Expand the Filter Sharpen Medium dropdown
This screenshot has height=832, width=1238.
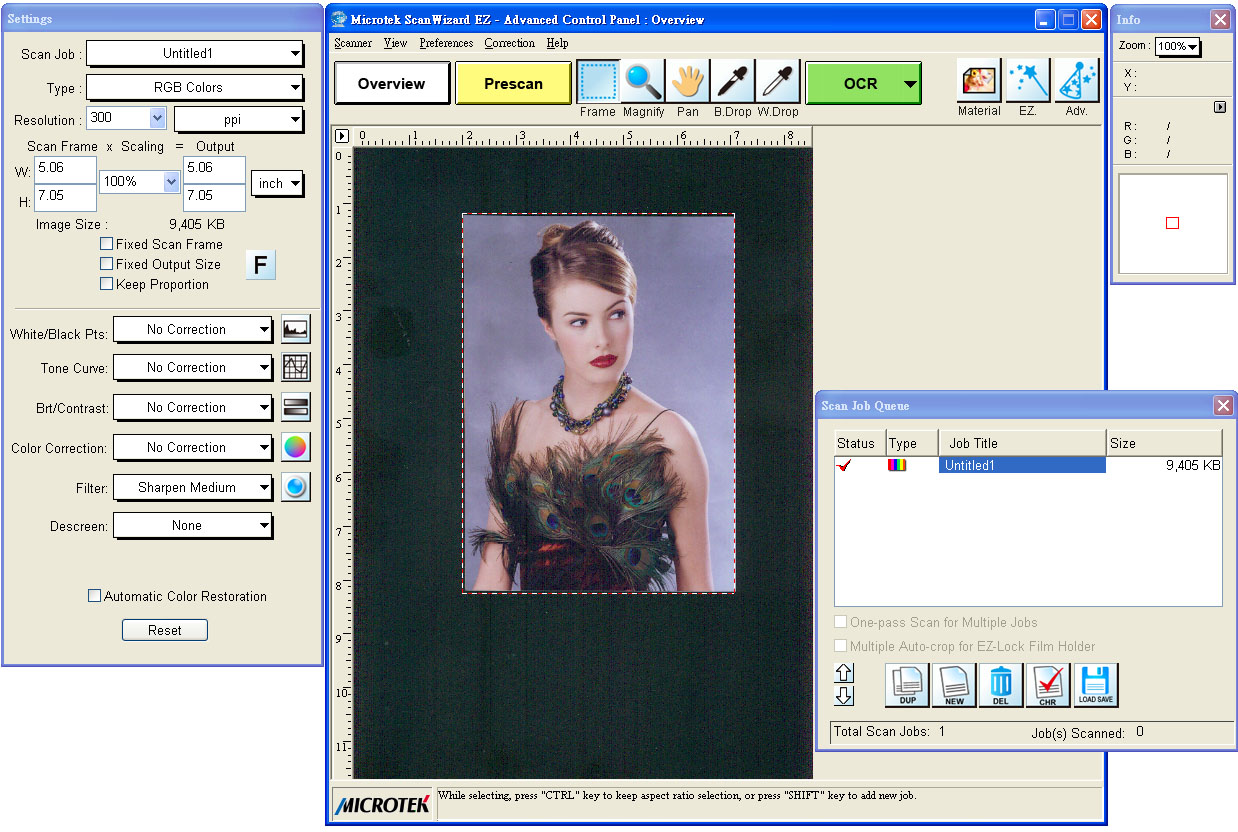193,488
